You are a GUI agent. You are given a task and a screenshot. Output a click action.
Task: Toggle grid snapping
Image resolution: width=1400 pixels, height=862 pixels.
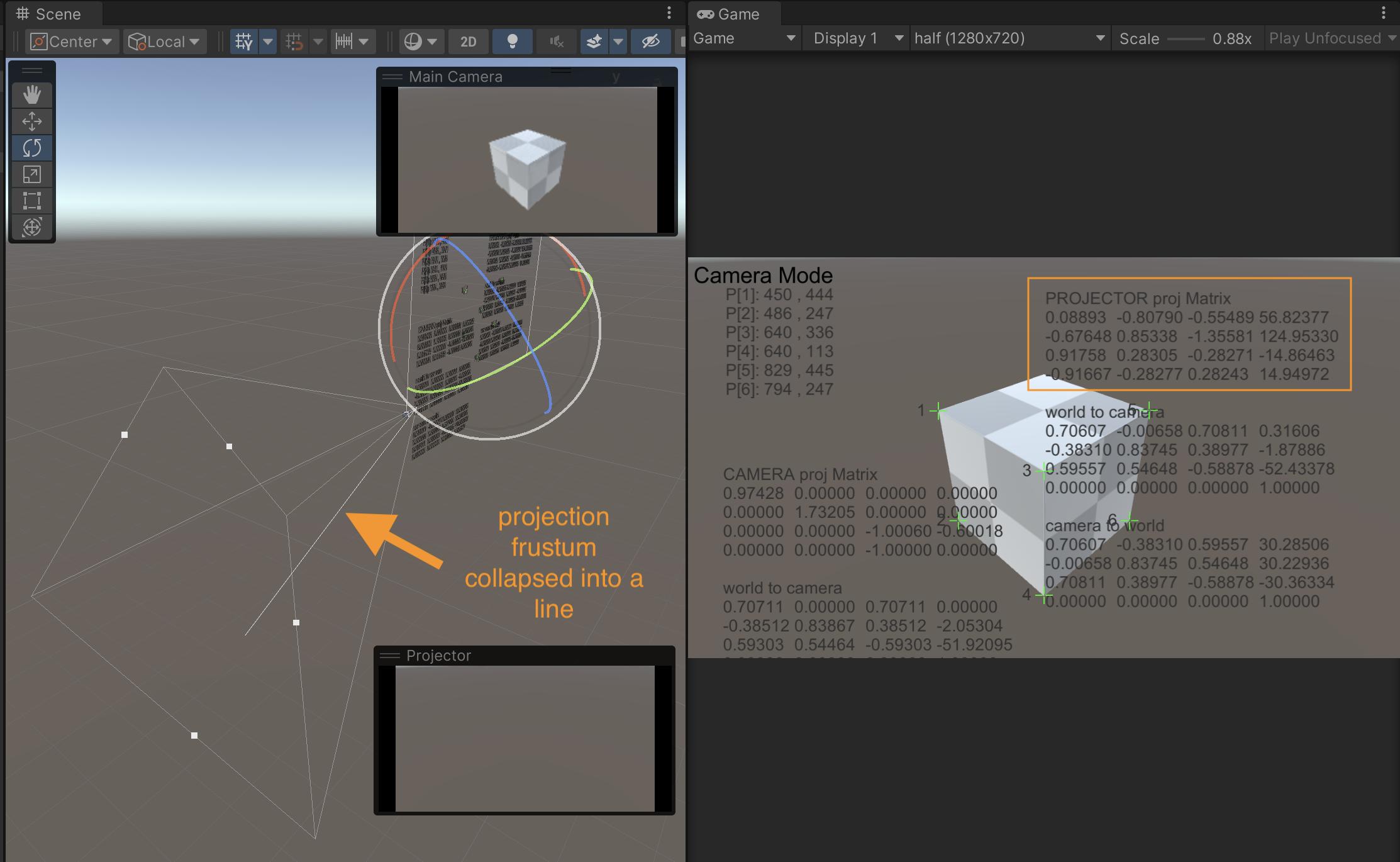(294, 42)
